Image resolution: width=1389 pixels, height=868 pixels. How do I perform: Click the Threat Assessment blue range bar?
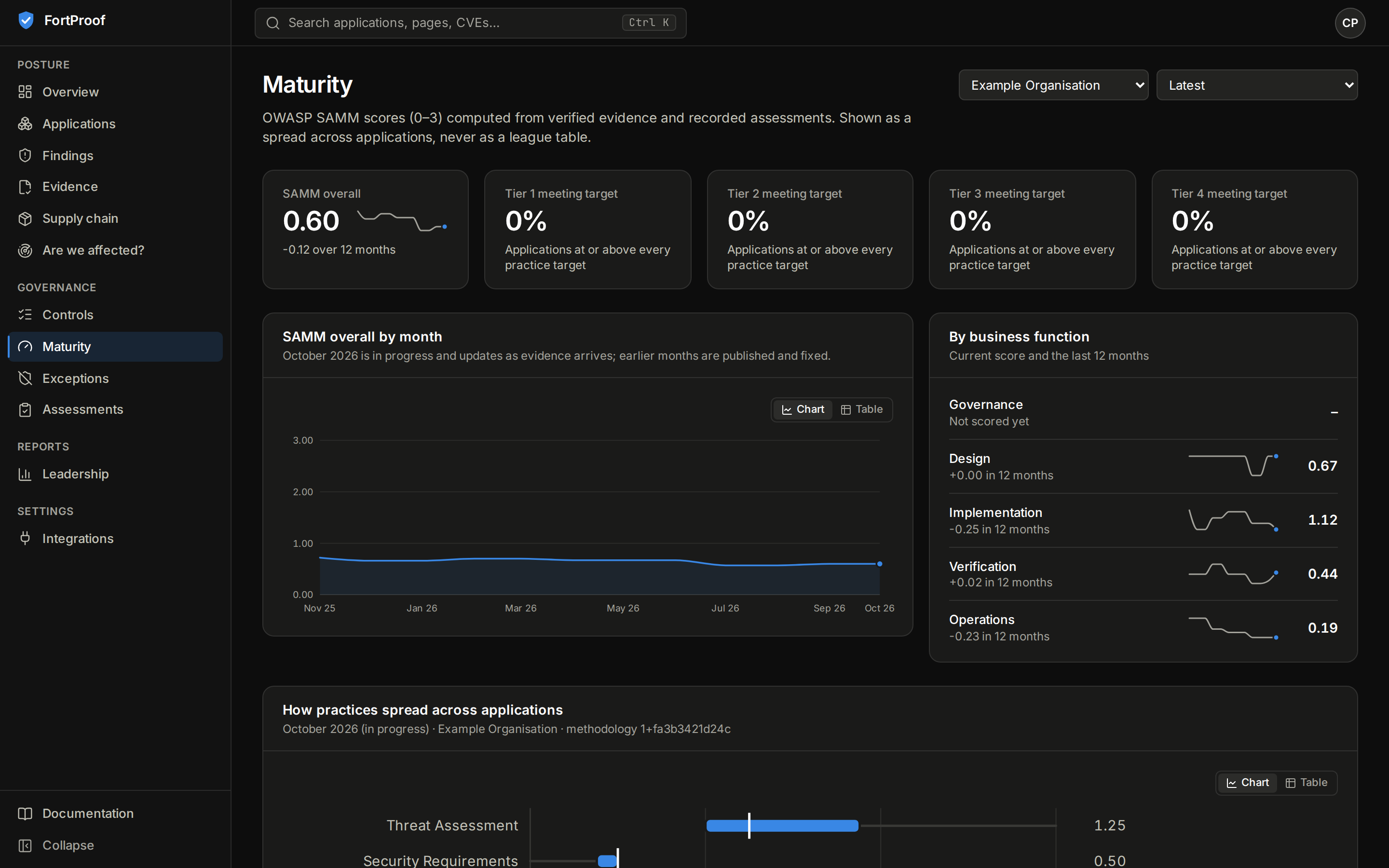pos(782,826)
